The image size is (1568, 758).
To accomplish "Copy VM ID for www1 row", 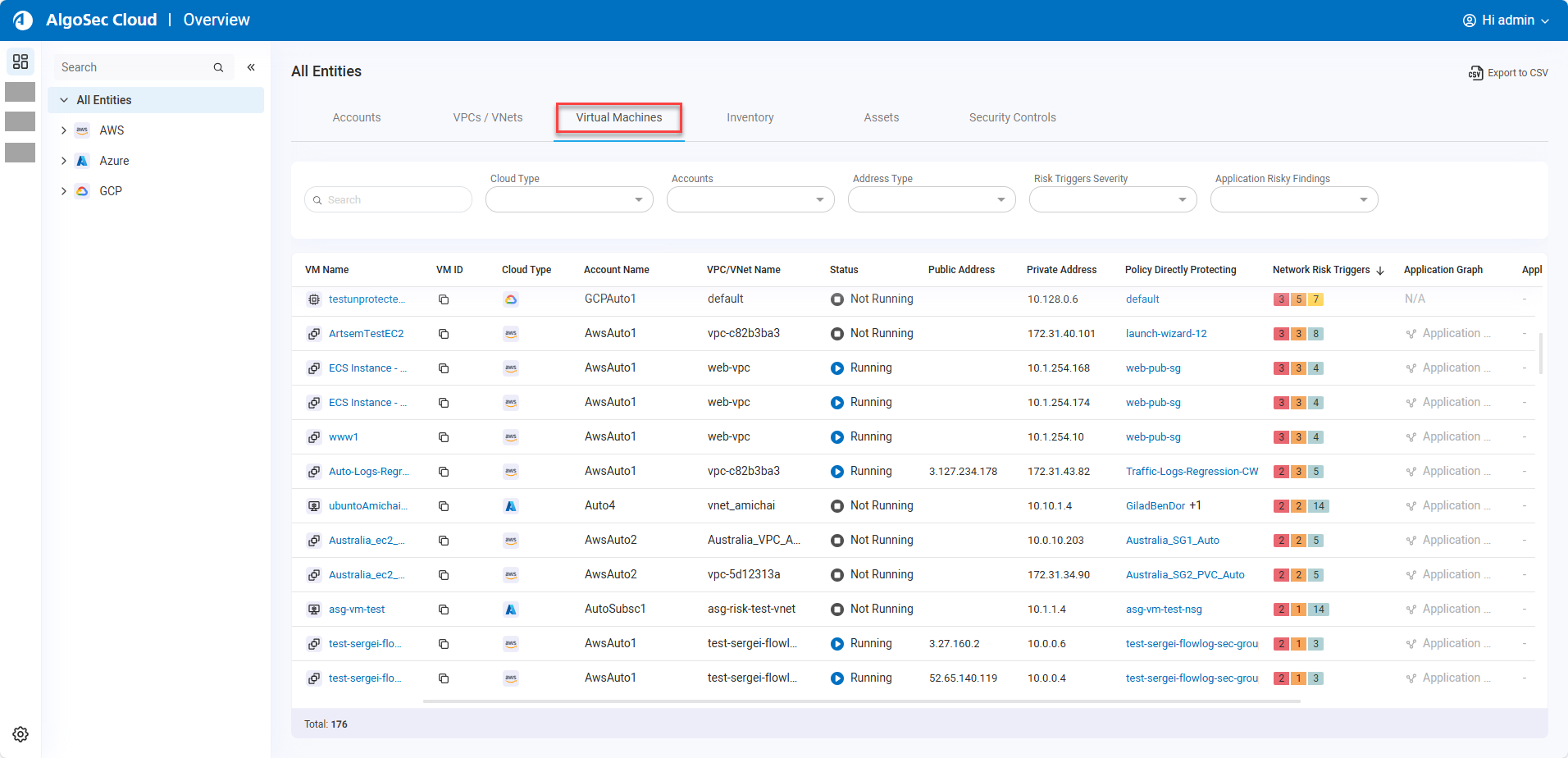I will (444, 437).
